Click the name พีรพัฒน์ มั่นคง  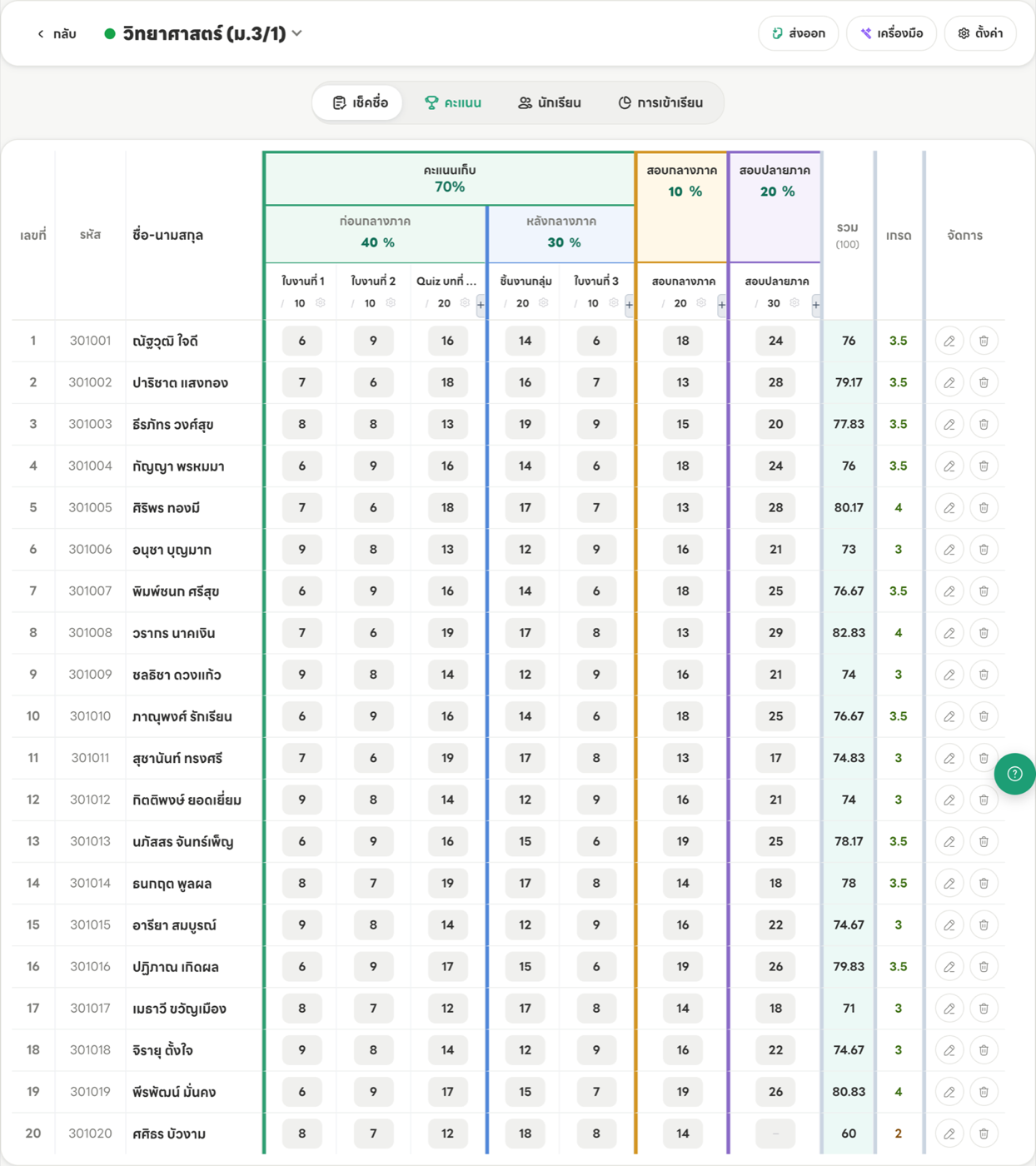click(174, 1092)
